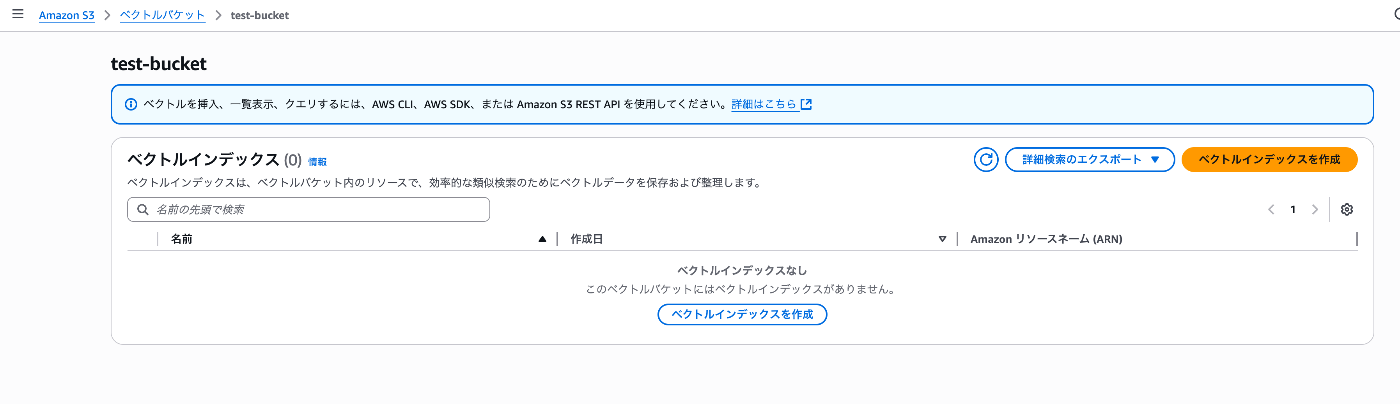Go to next page of results
Image resolution: width=1400 pixels, height=404 pixels.
pyautogui.click(x=1315, y=210)
